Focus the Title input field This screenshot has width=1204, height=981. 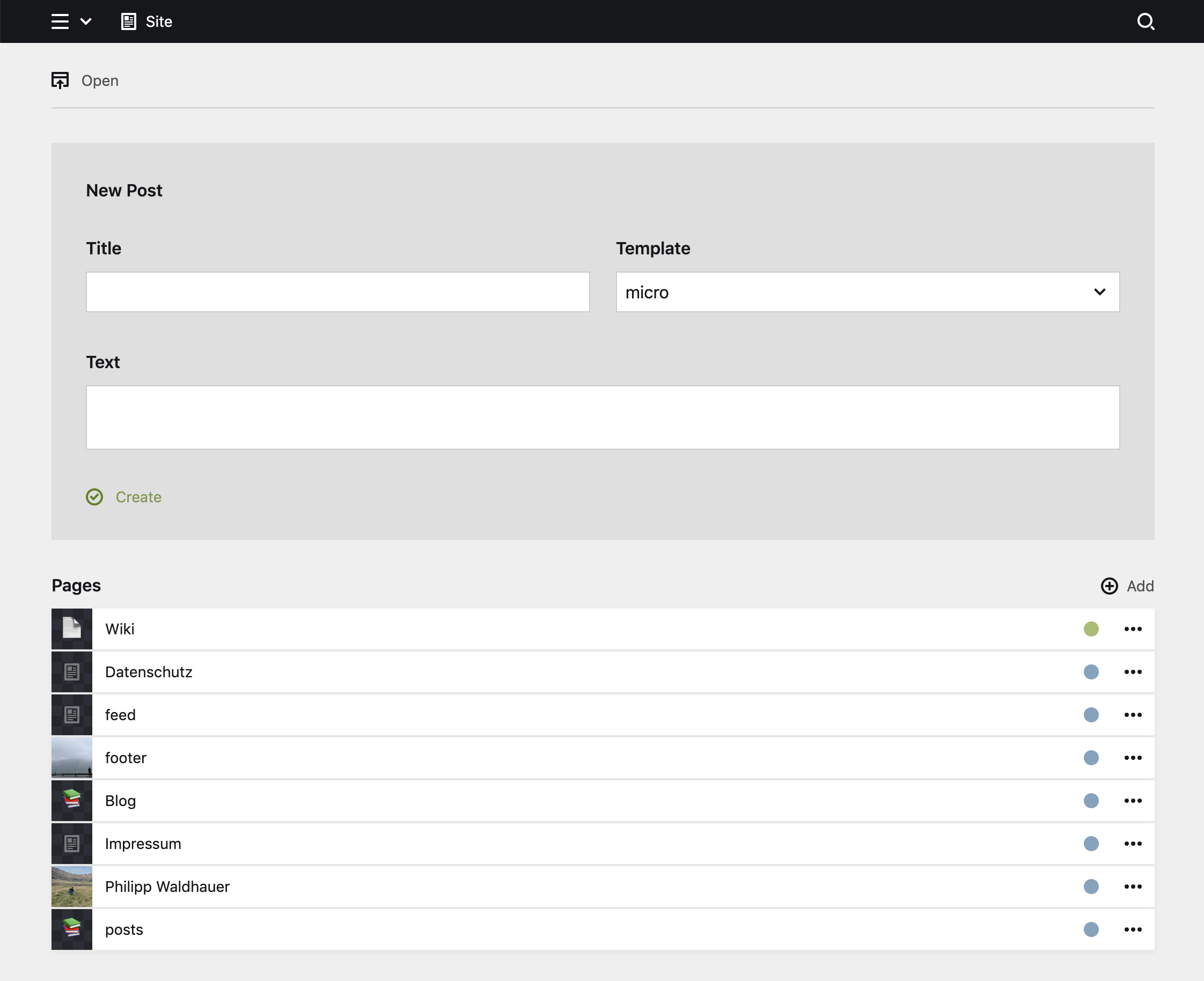[337, 292]
